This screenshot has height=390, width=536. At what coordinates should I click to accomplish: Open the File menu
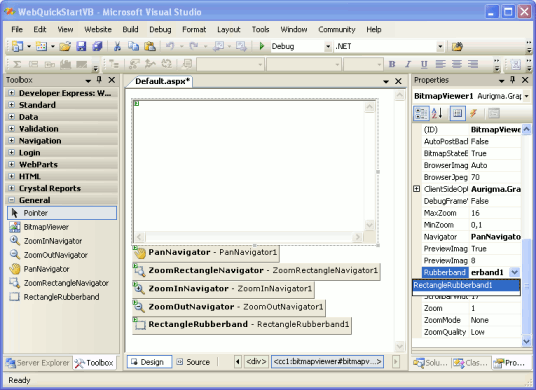pyautogui.click(x=17, y=29)
